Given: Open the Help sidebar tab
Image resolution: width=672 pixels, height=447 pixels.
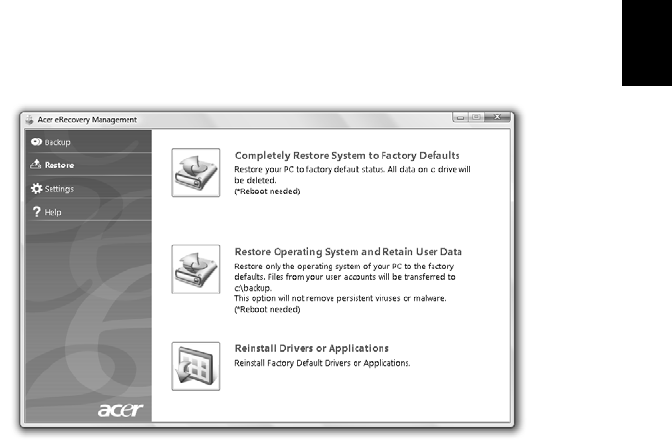Looking at the screenshot, I should click(88, 212).
